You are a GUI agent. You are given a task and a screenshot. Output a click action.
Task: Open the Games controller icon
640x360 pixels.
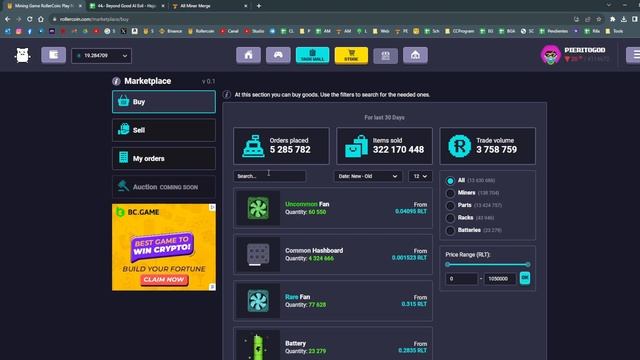pos(278,55)
